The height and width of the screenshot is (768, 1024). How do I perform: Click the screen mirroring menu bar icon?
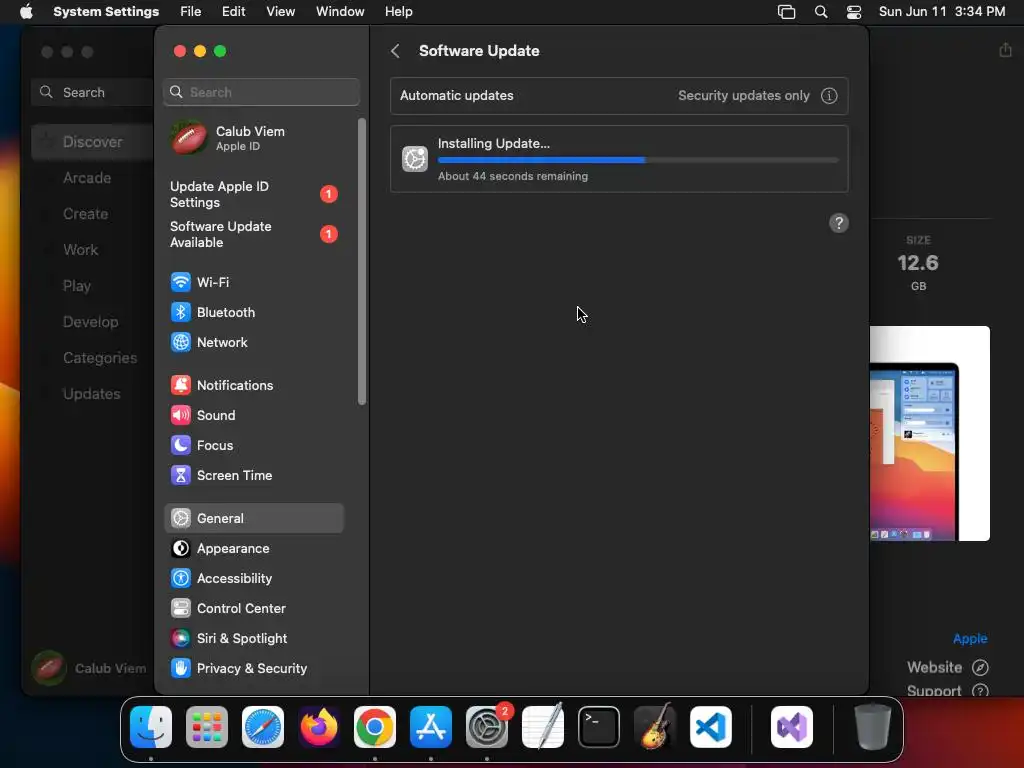(x=786, y=12)
